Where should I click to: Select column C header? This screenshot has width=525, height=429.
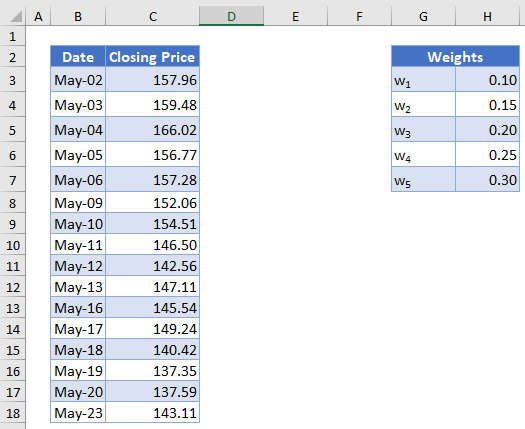click(153, 16)
